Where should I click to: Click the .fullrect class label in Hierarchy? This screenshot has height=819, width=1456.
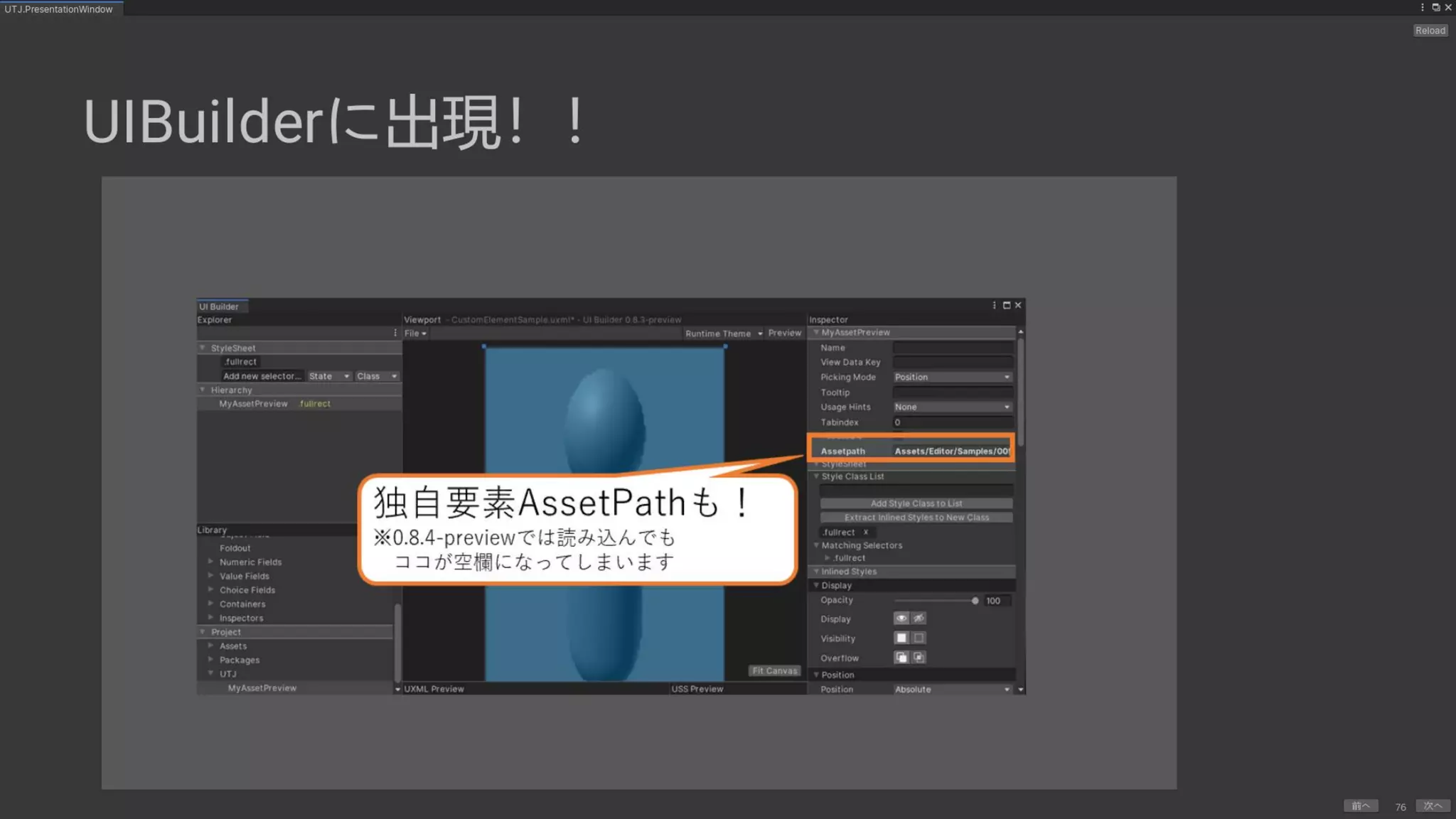pos(314,404)
